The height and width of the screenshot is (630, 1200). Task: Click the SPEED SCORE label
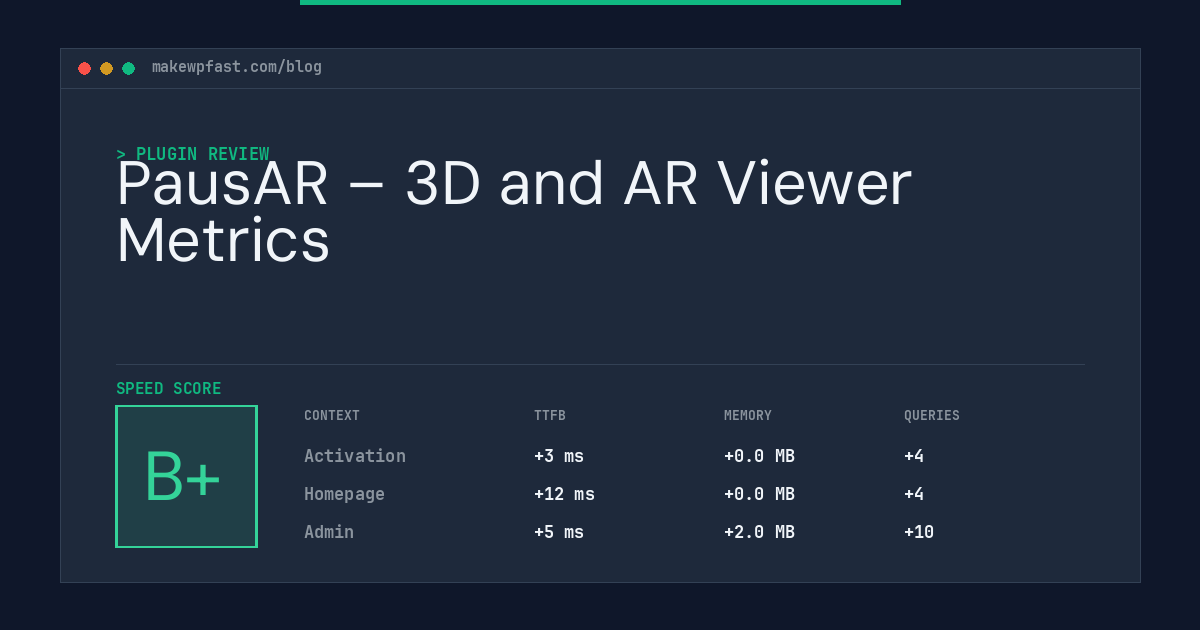tap(169, 389)
